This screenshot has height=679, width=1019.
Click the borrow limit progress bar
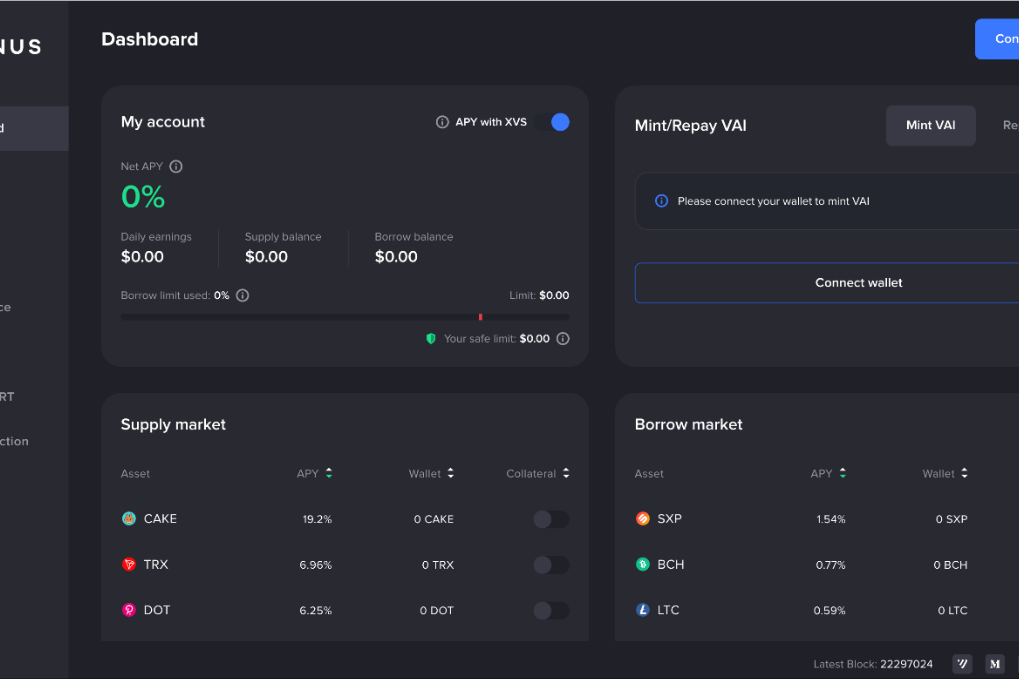345,317
